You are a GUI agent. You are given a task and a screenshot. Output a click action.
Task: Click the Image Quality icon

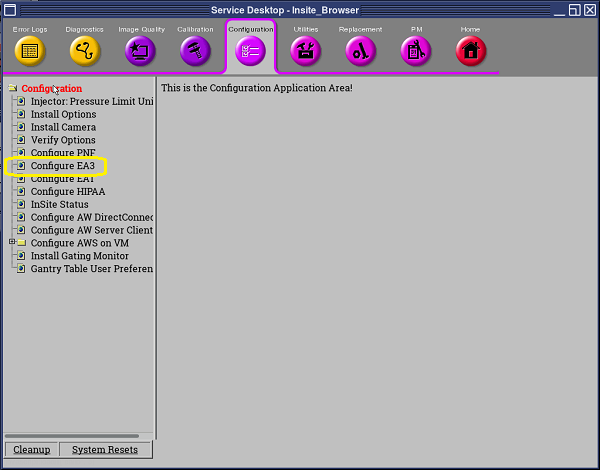click(x=140, y=51)
